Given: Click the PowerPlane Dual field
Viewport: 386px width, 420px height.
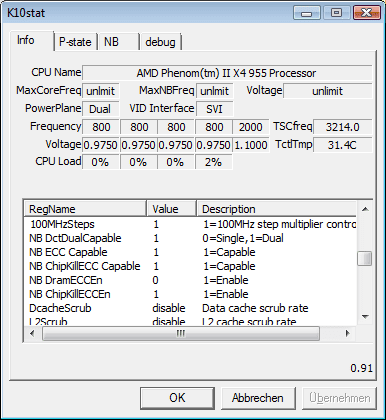Looking at the screenshot, I should coord(101,109).
